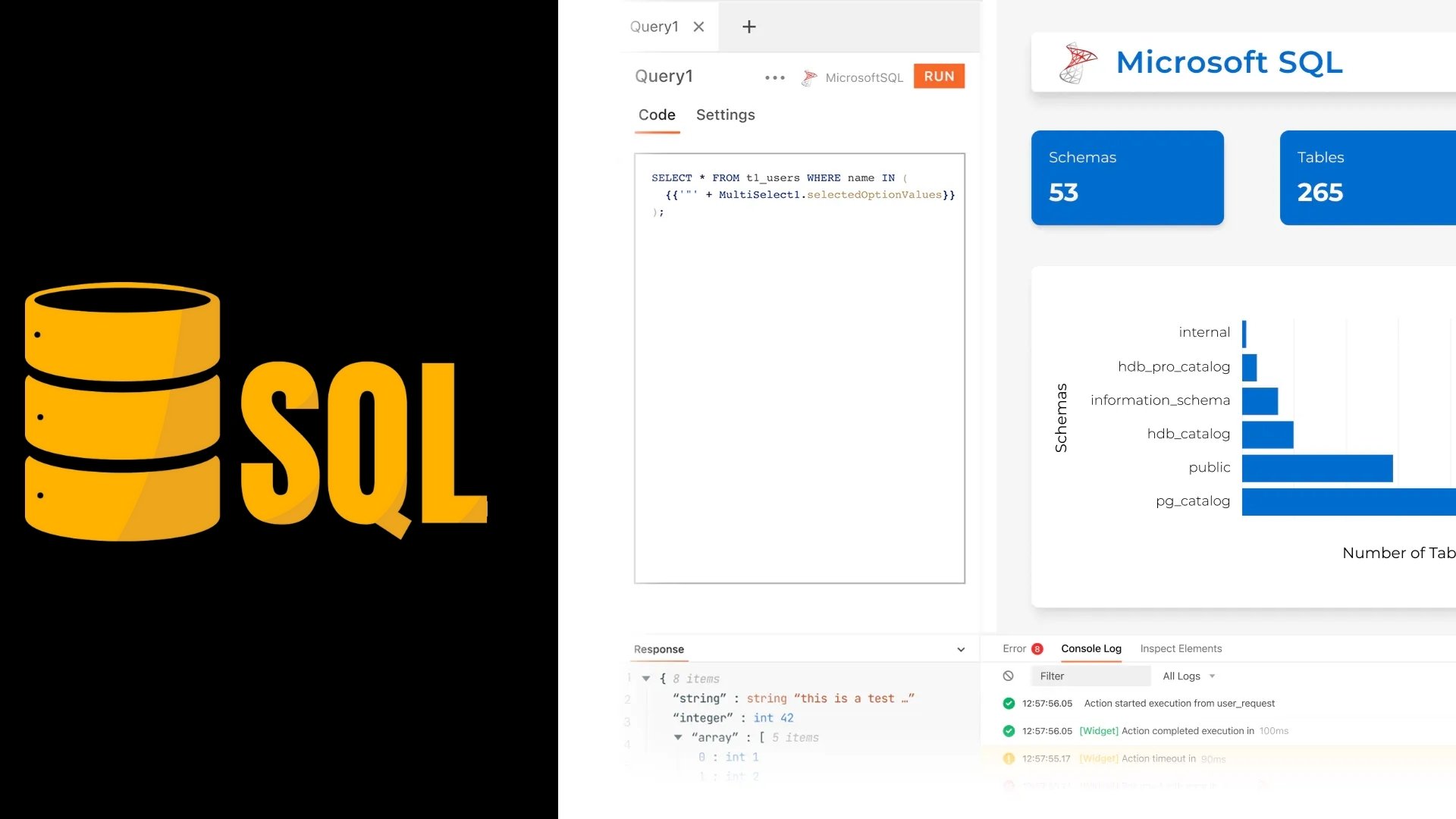This screenshot has height=819, width=1456.
Task: Select the Console Log tab
Action: coord(1090,648)
